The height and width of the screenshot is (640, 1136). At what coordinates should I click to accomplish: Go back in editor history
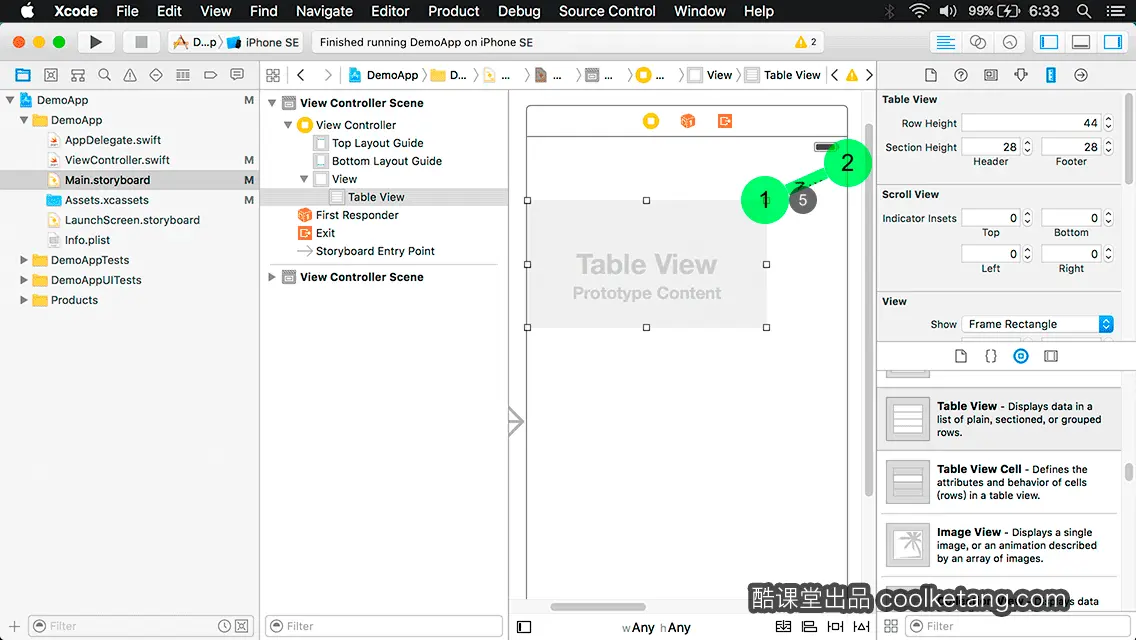click(x=301, y=75)
